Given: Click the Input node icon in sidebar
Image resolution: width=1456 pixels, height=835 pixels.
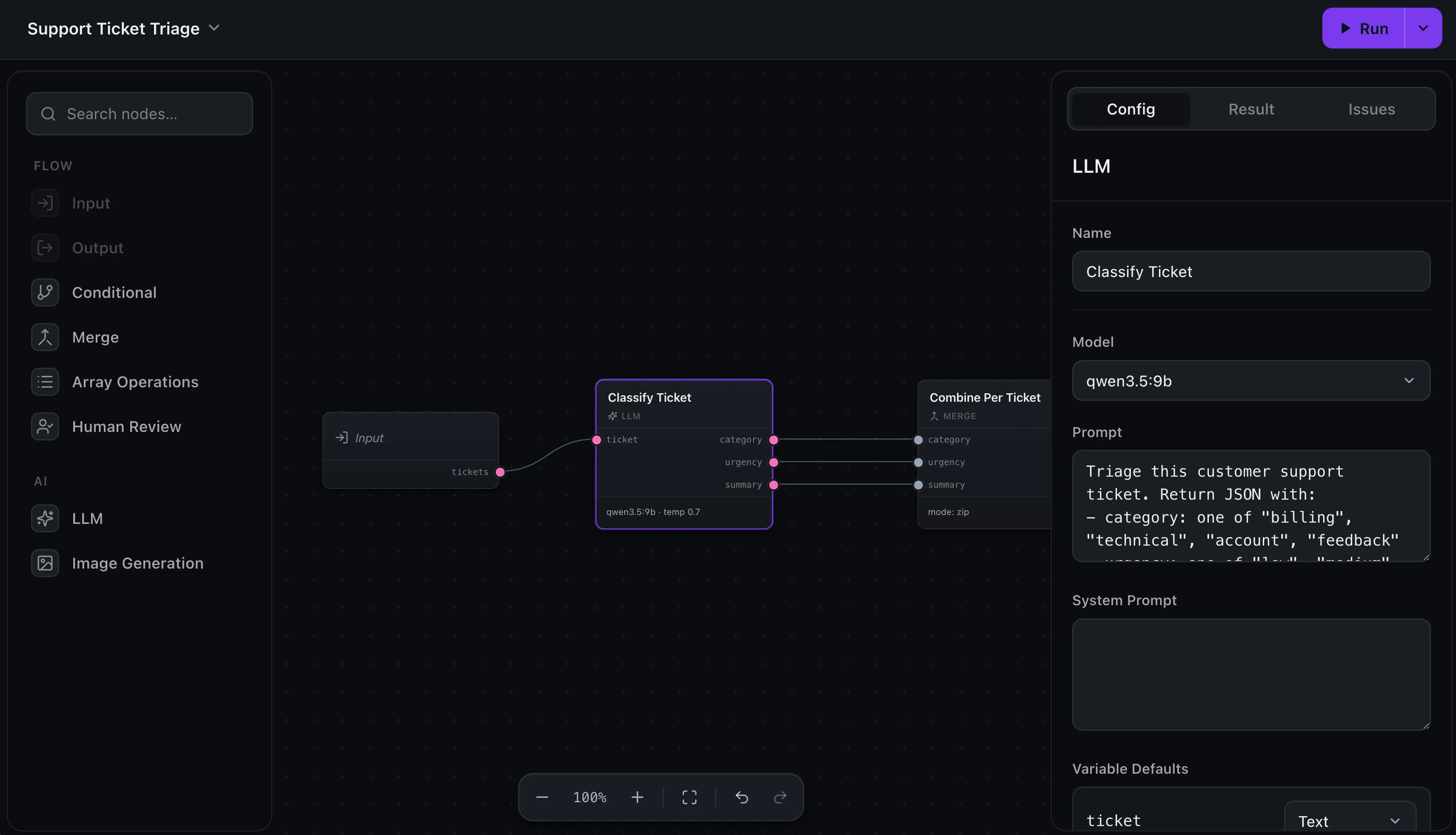Looking at the screenshot, I should (45, 203).
